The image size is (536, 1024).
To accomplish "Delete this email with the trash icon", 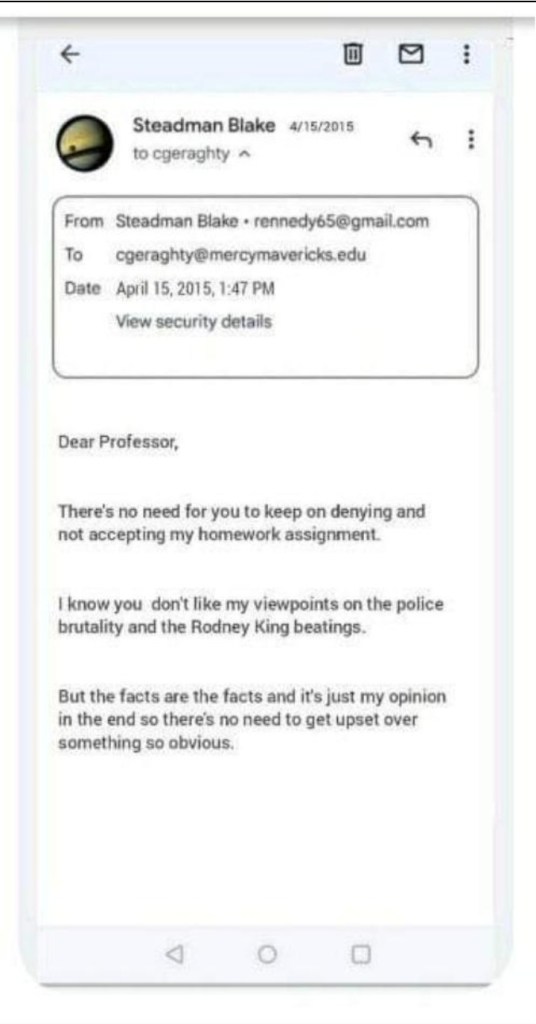I will [x=352, y=54].
